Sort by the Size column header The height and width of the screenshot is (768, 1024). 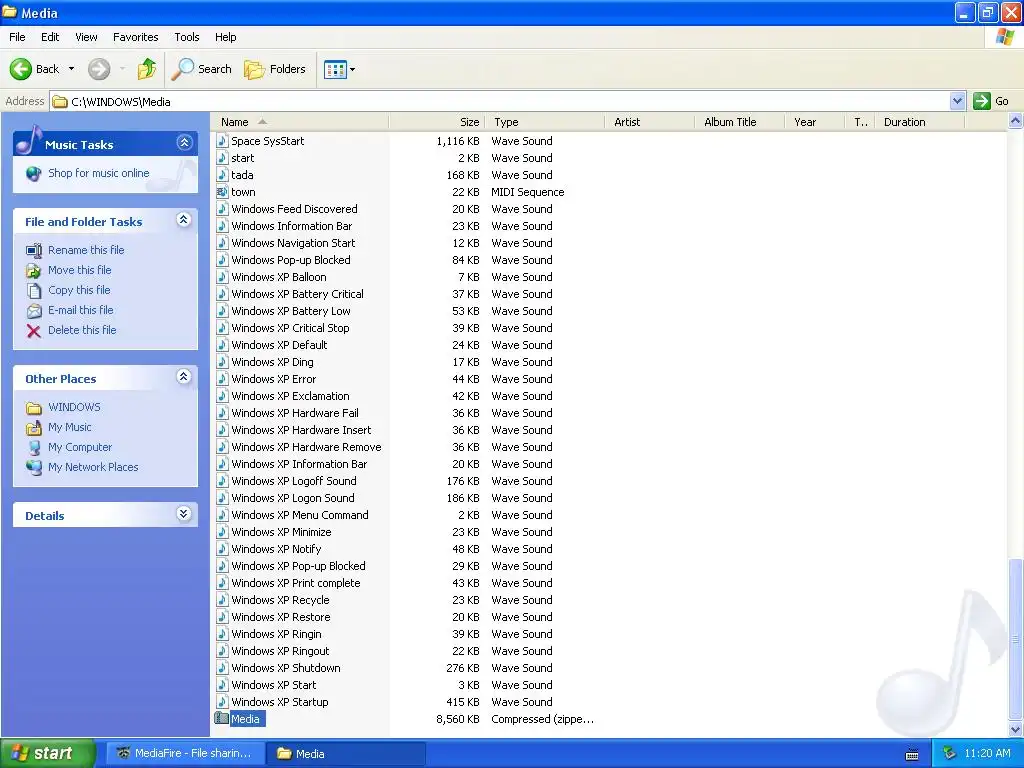(436, 122)
